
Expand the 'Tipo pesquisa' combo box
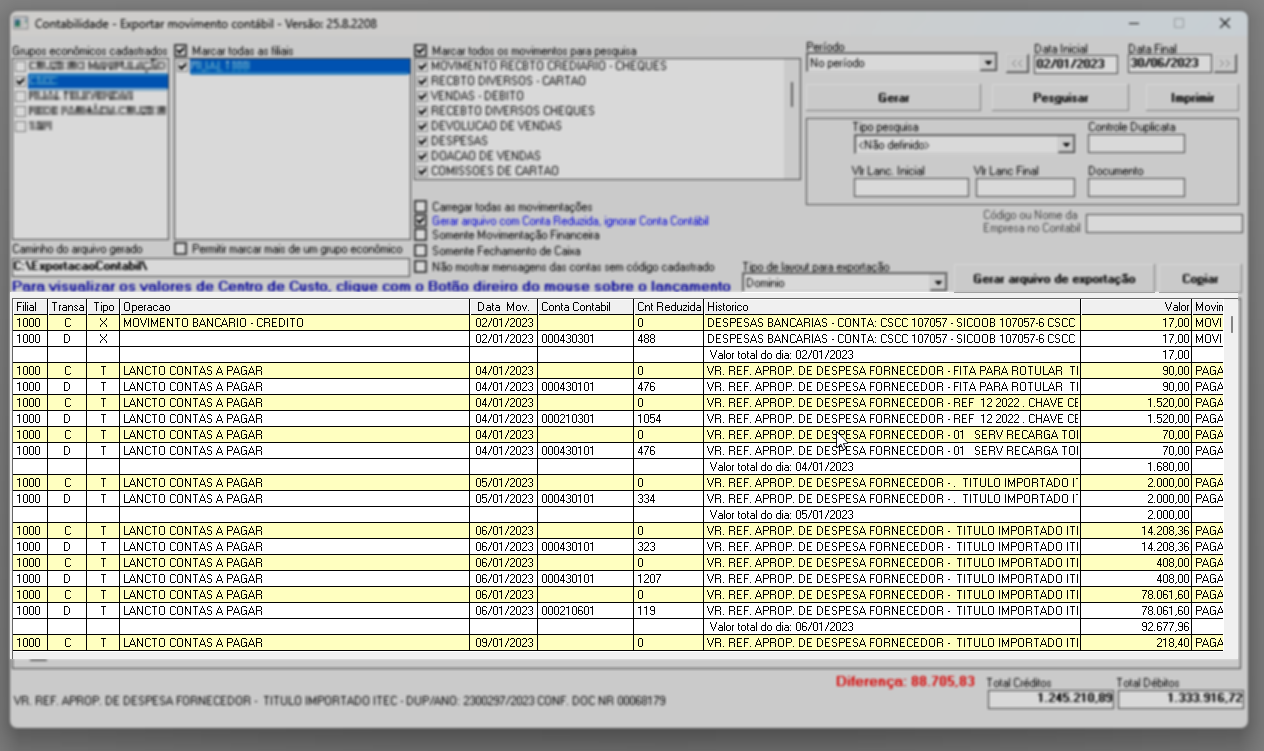tap(1065, 144)
